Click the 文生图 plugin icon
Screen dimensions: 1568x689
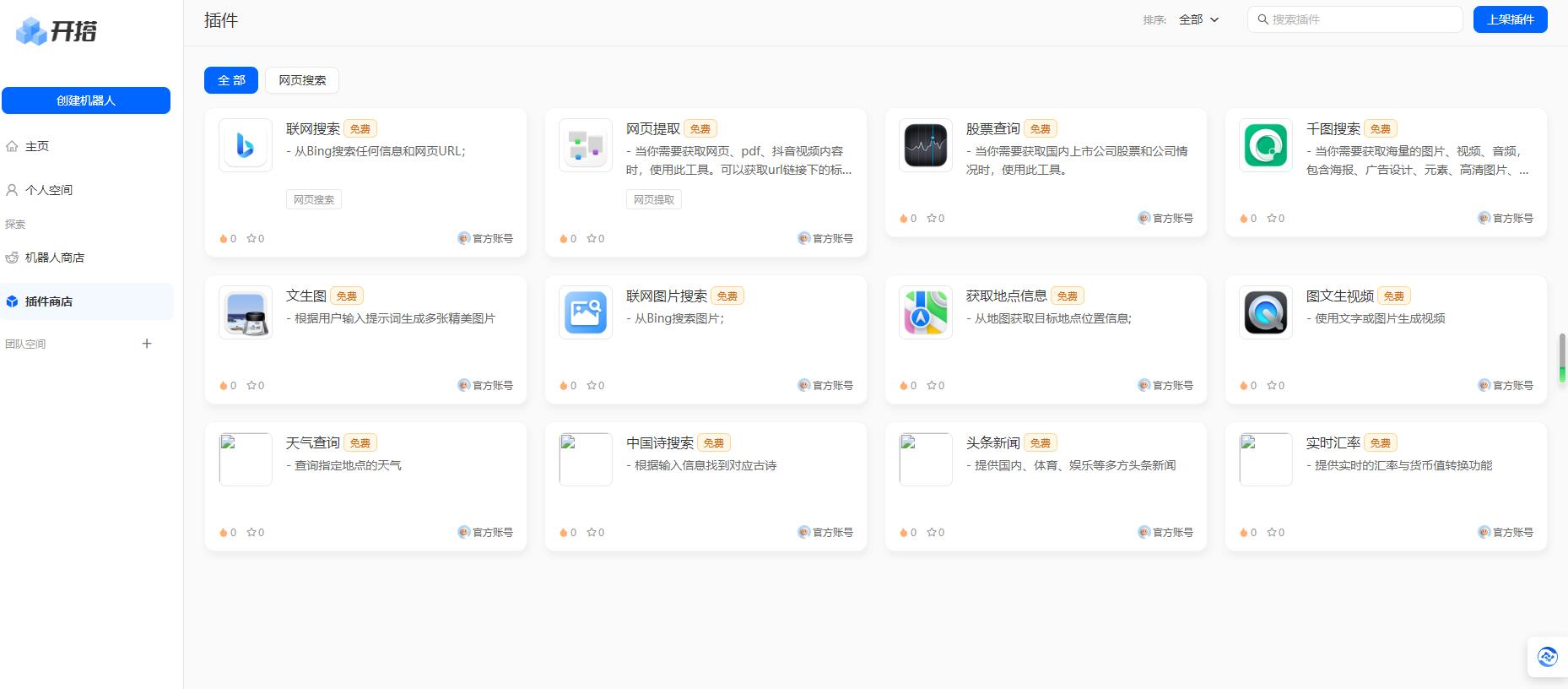pos(246,312)
